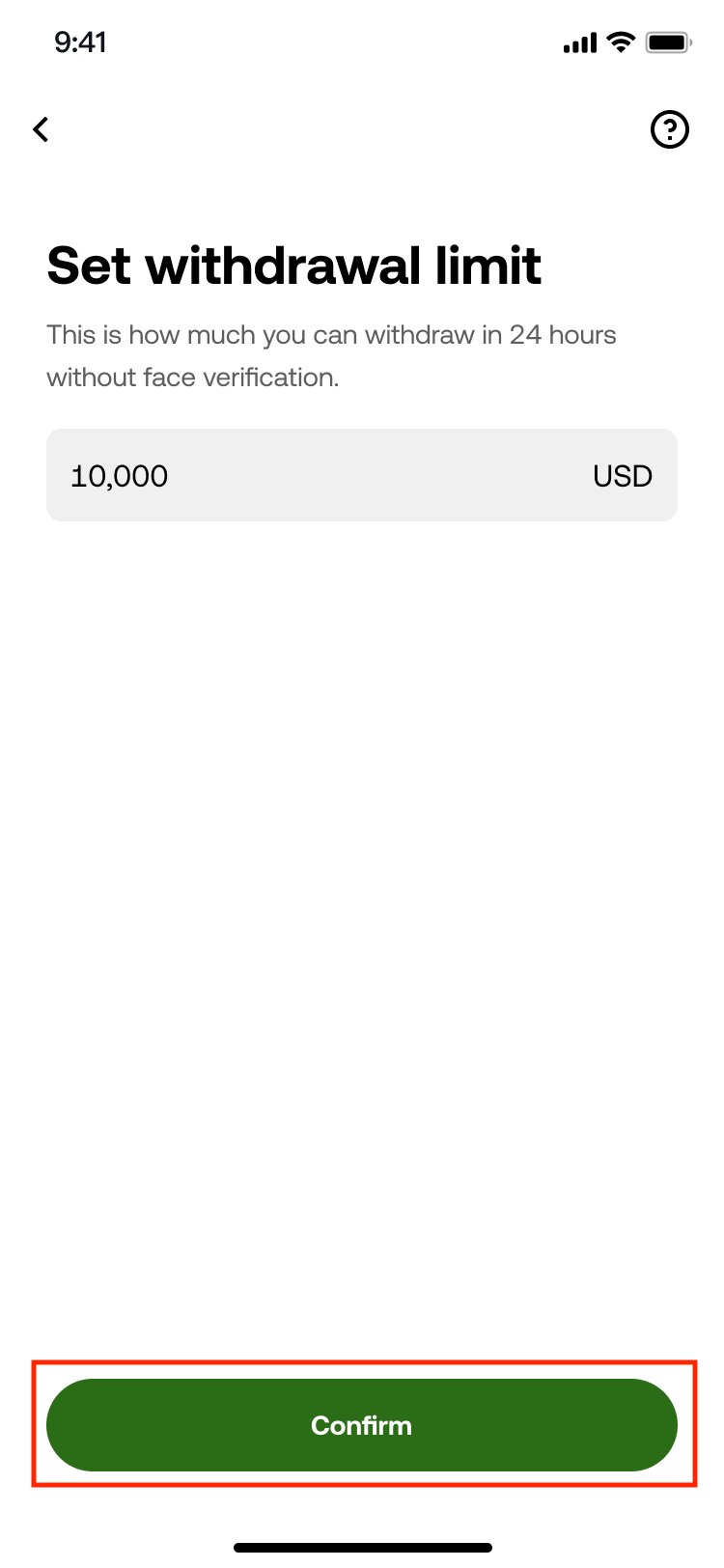Viewport: 724px width, 1568px height.
Task: Select the 10,000 amount value
Action: [x=120, y=476]
